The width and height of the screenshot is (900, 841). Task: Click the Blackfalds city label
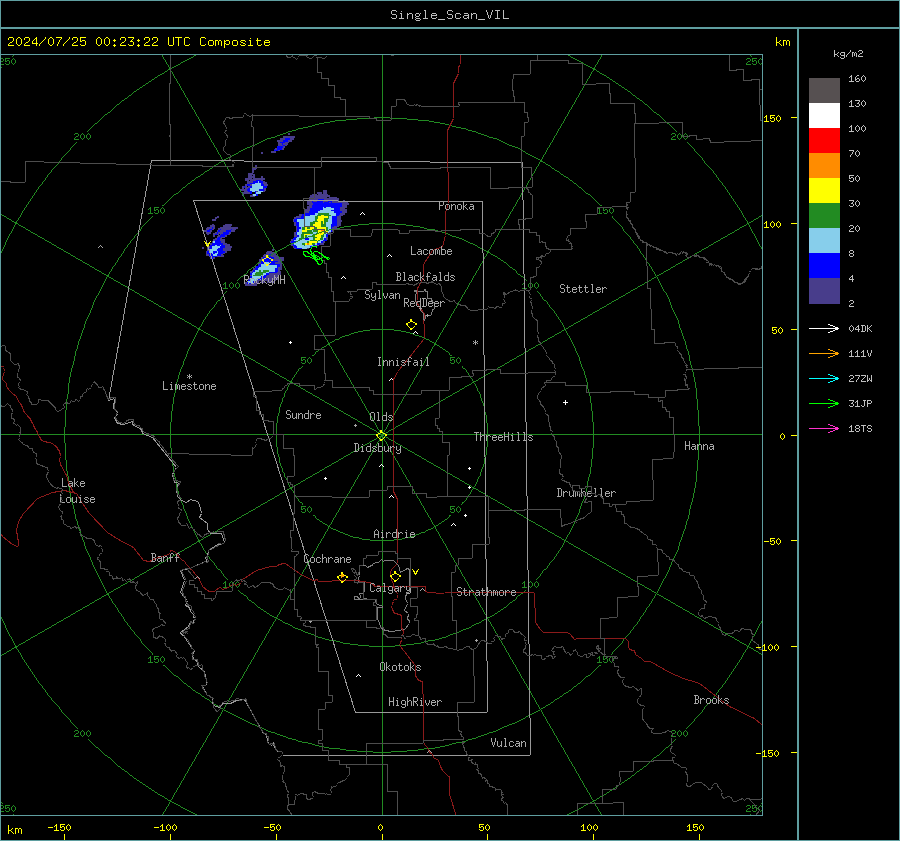coord(425,277)
